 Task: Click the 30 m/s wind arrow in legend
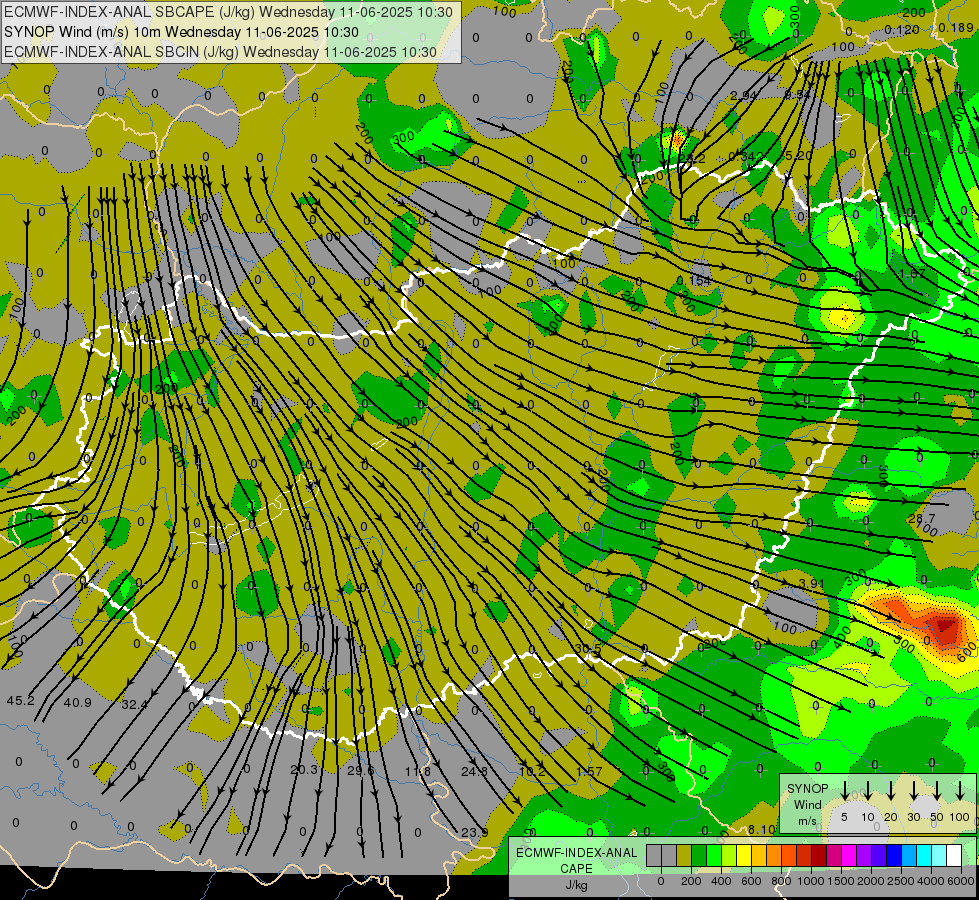pyautogui.click(x=913, y=791)
